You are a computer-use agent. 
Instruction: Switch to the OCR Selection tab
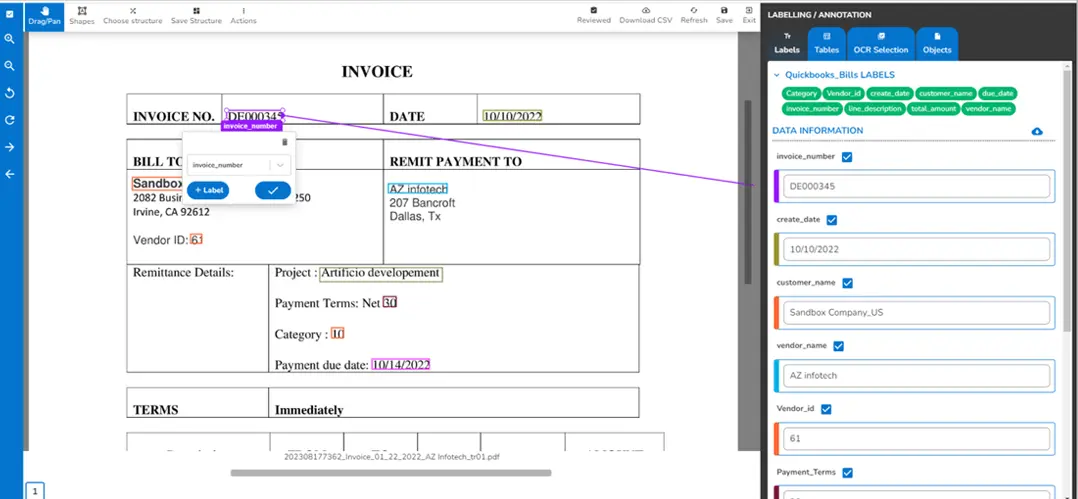tap(881, 44)
